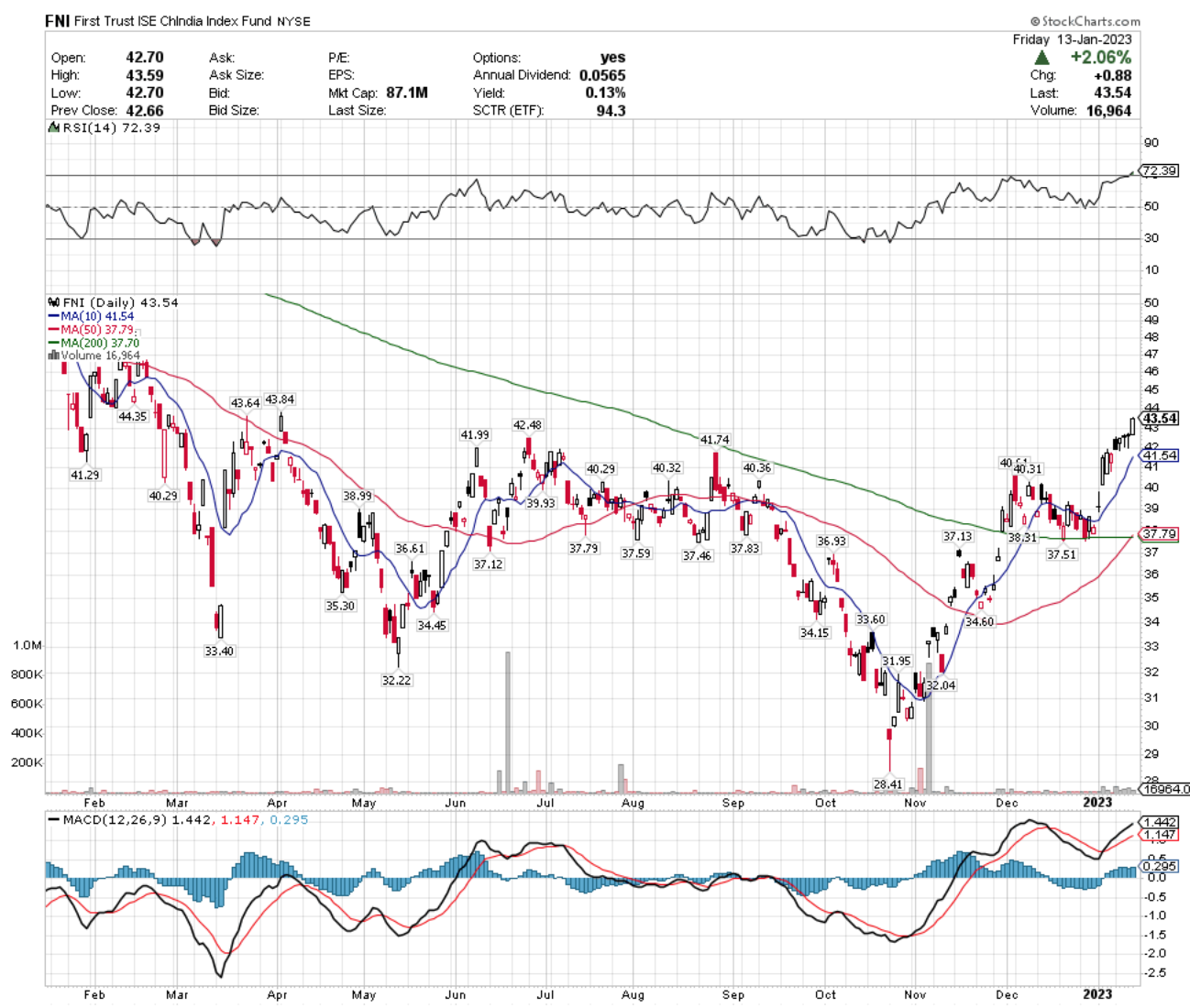Click the 0.295 histogram value tag on the right axis
This screenshot has height=1008, width=1190.
click(1161, 866)
